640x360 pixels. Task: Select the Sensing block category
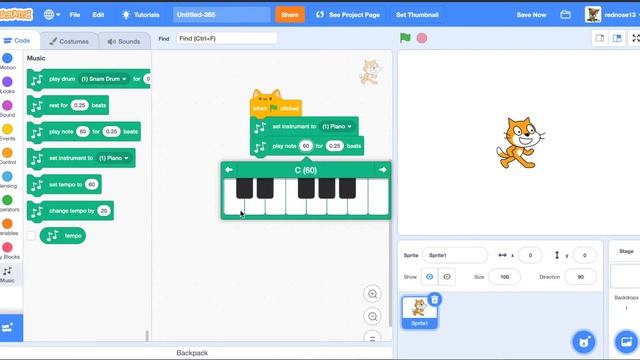pos(8,180)
